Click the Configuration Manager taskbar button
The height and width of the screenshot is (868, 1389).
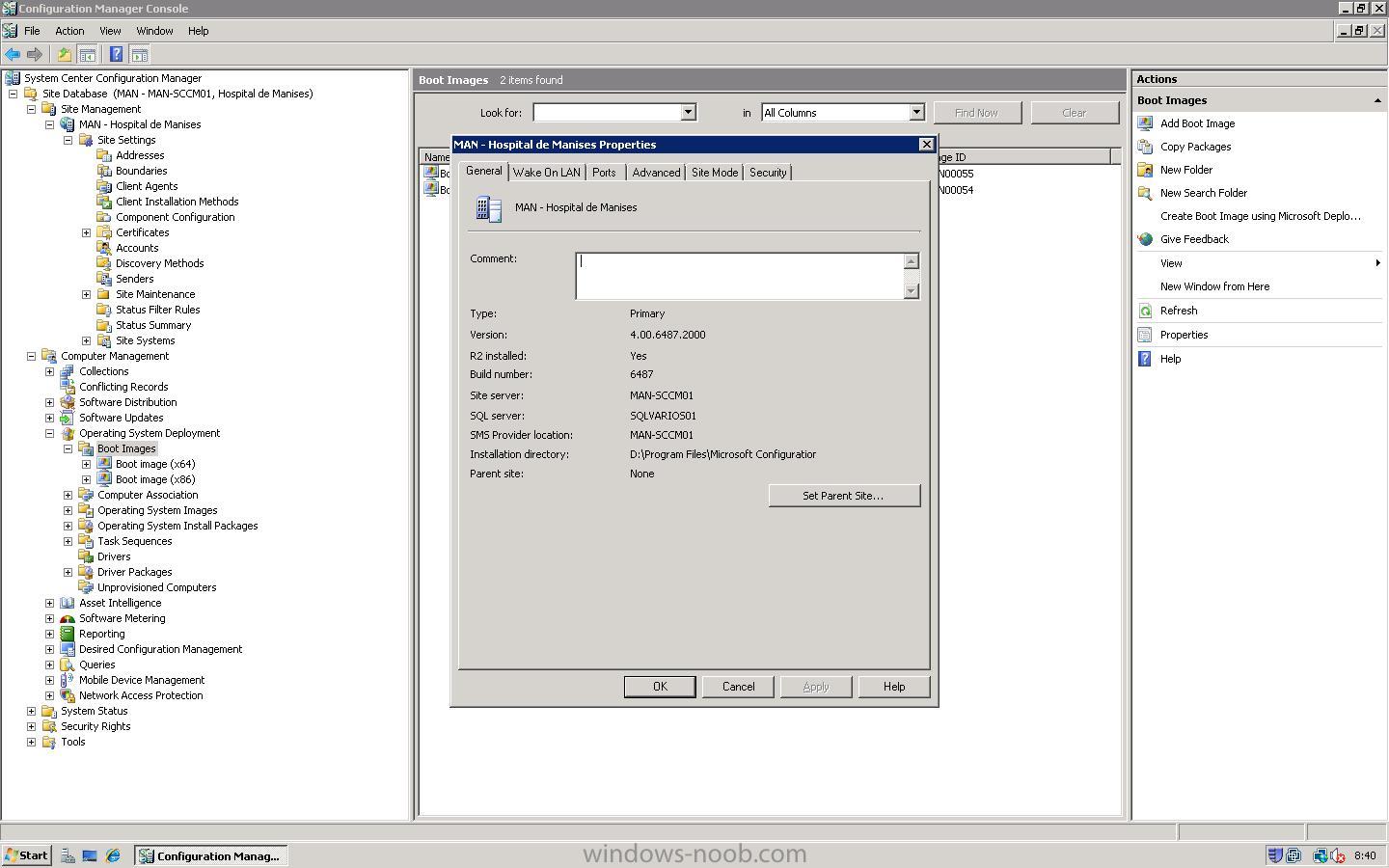pos(210,855)
